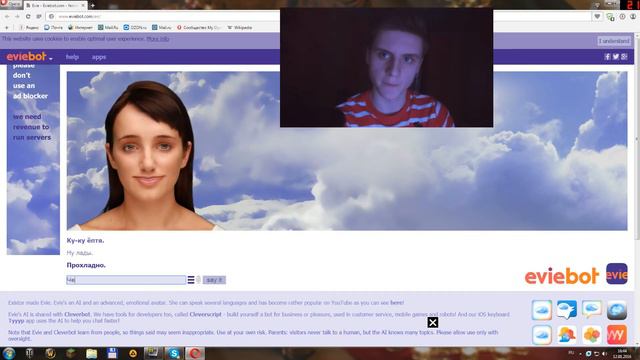Viewport: 640px width, 360px height.
Task: Open the OZON.ru bookmark
Action: [x=135, y=27]
